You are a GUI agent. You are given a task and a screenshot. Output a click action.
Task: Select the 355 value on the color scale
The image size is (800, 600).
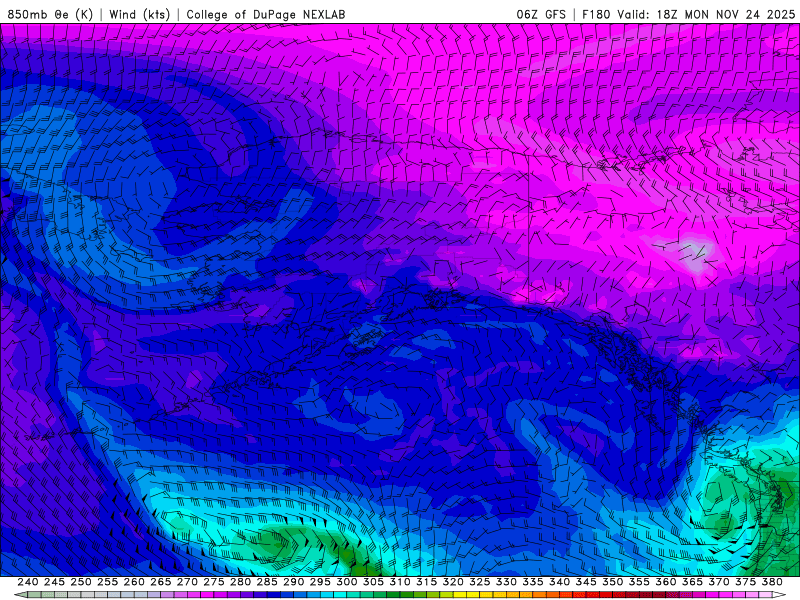pos(639,582)
